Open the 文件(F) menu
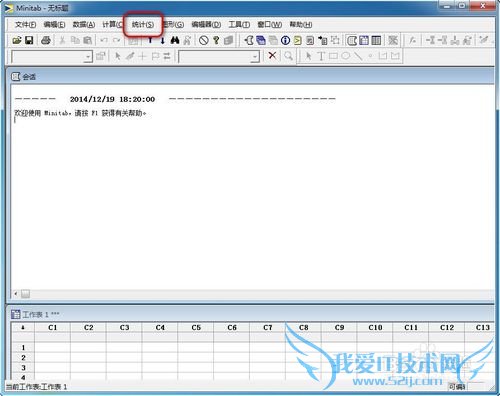Screen dimensions: 500x396 26,25
